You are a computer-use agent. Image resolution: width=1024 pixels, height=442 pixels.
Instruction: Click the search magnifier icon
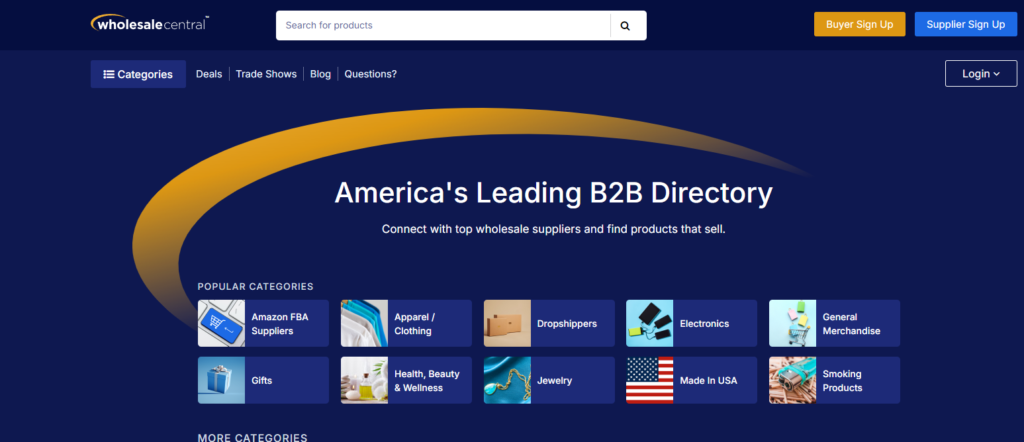tap(626, 26)
